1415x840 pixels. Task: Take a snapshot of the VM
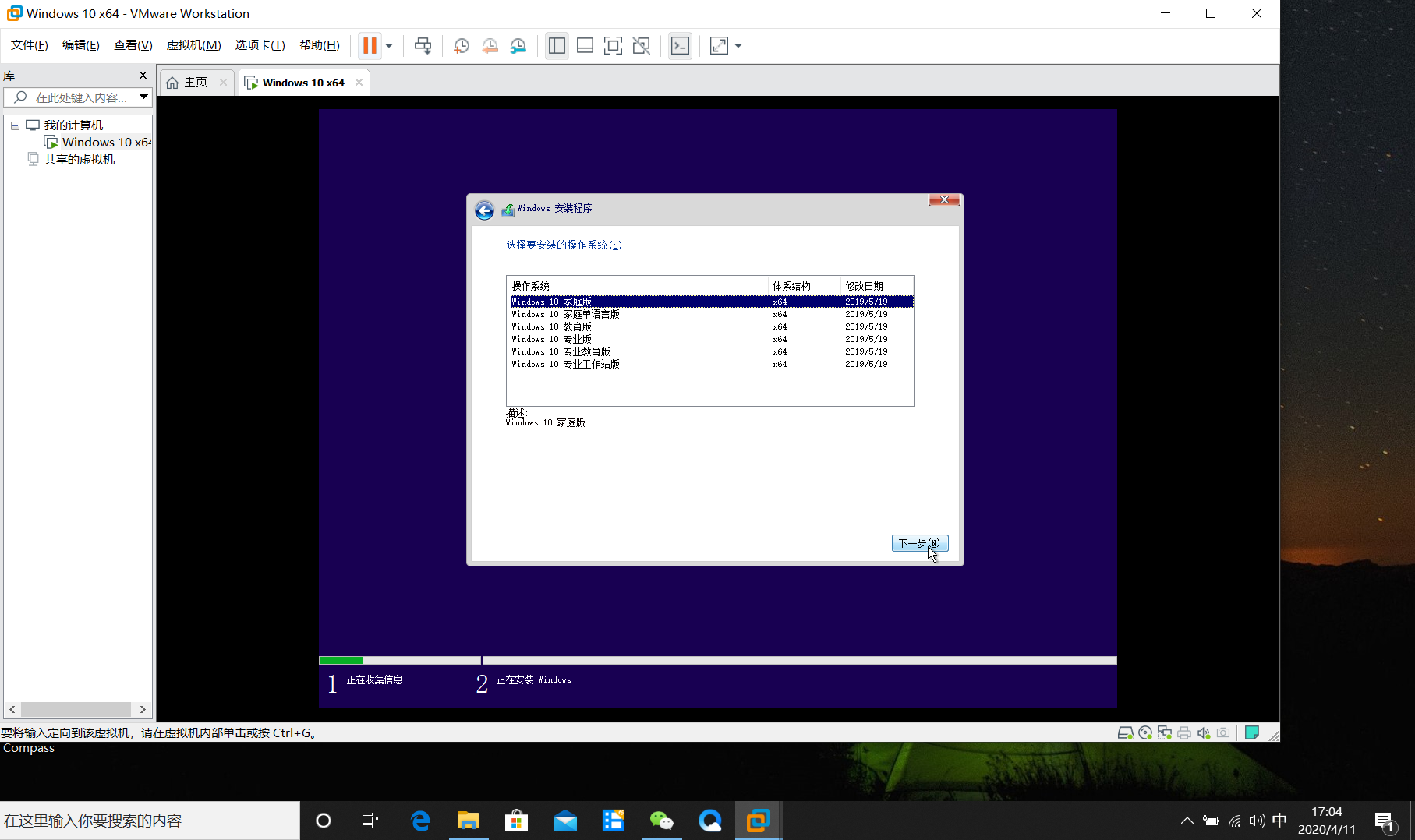[462, 46]
